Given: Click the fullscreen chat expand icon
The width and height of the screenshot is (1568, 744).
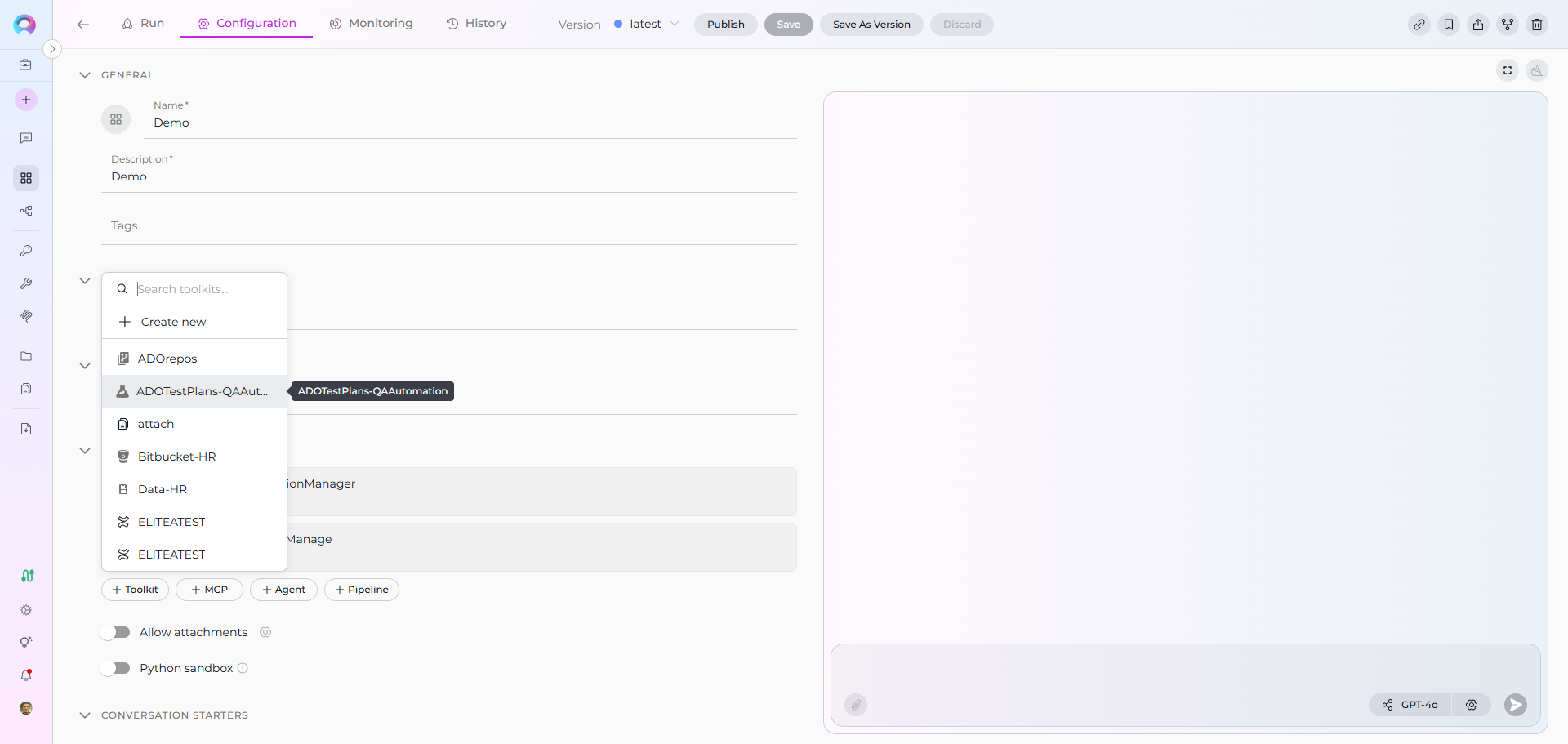Looking at the screenshot, I should 1508,70.
